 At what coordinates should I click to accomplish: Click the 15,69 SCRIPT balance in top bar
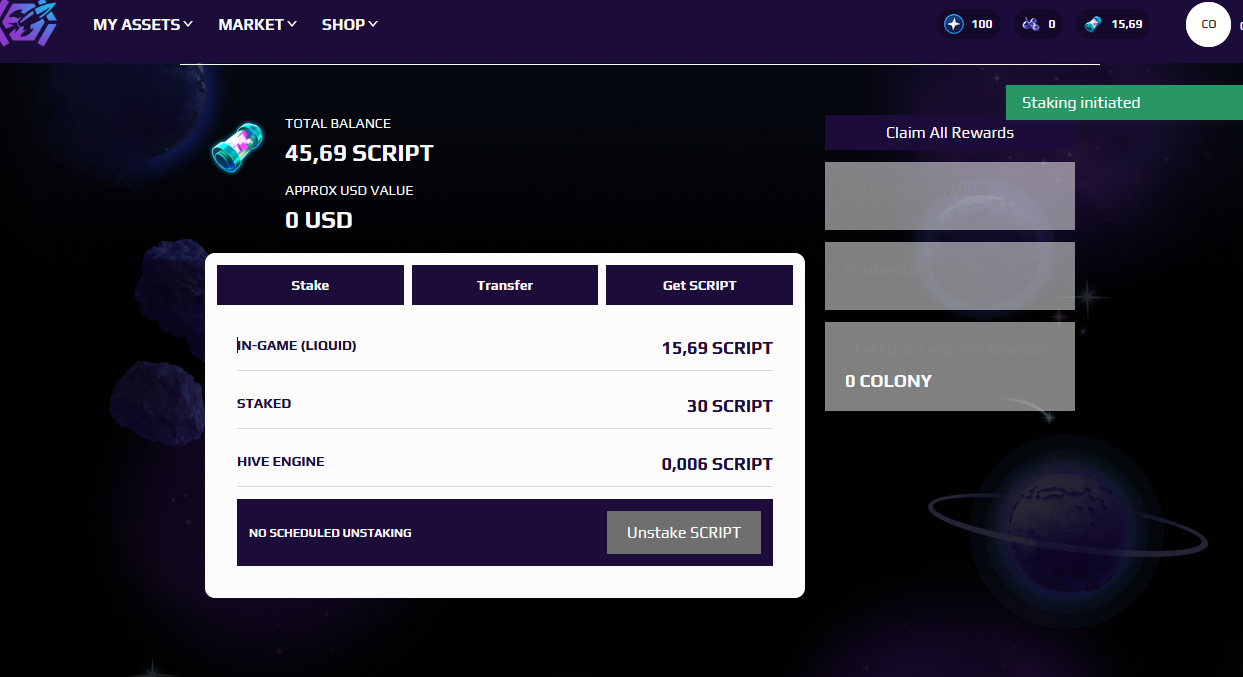1127,24
